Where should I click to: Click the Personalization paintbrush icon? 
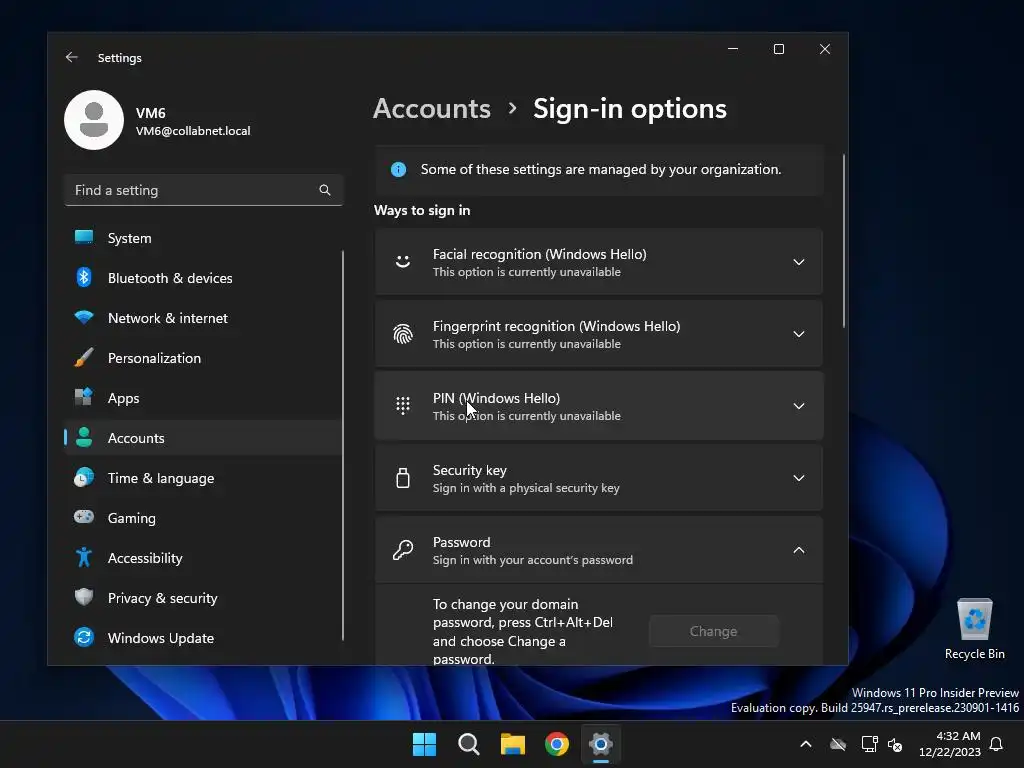pyautogui.click(x=84, y=358)
